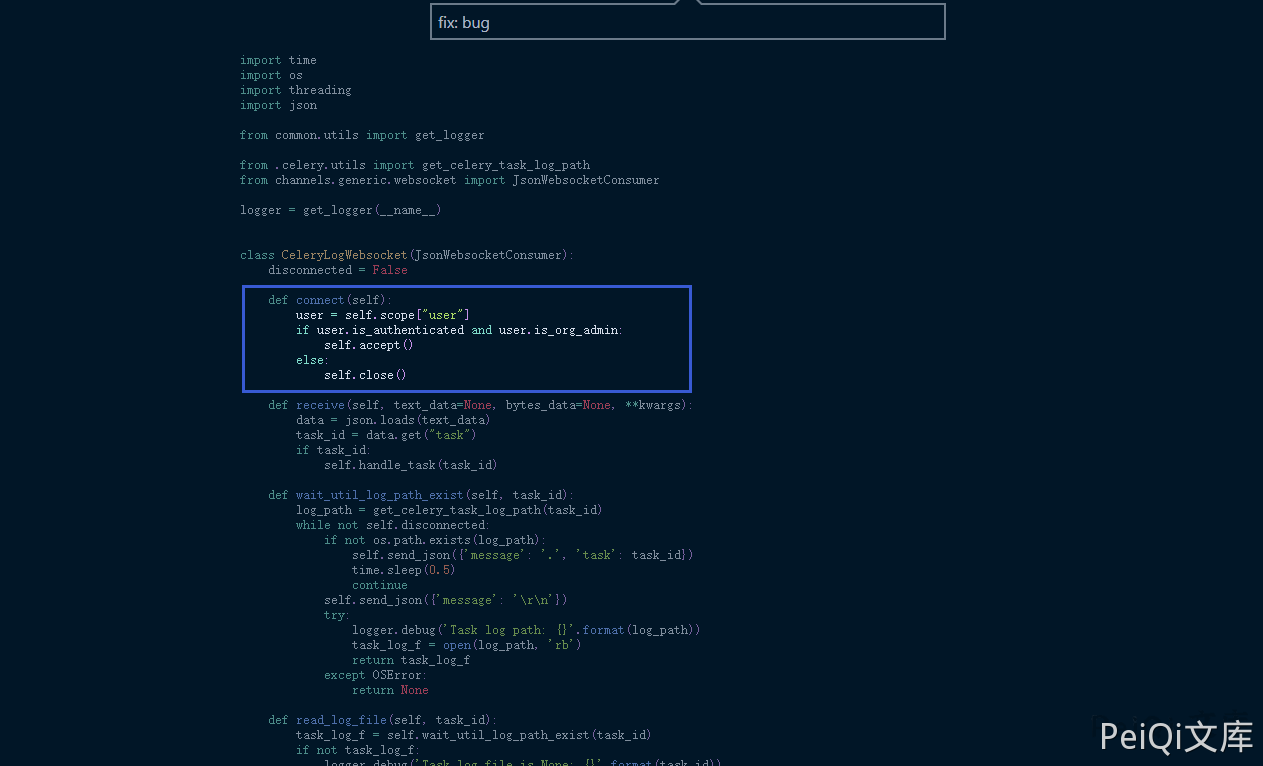Click JsonWebsocketConsumer in the channels import line
The image size is (1263, 766).
pyautogui.click(x=585, y=180)
